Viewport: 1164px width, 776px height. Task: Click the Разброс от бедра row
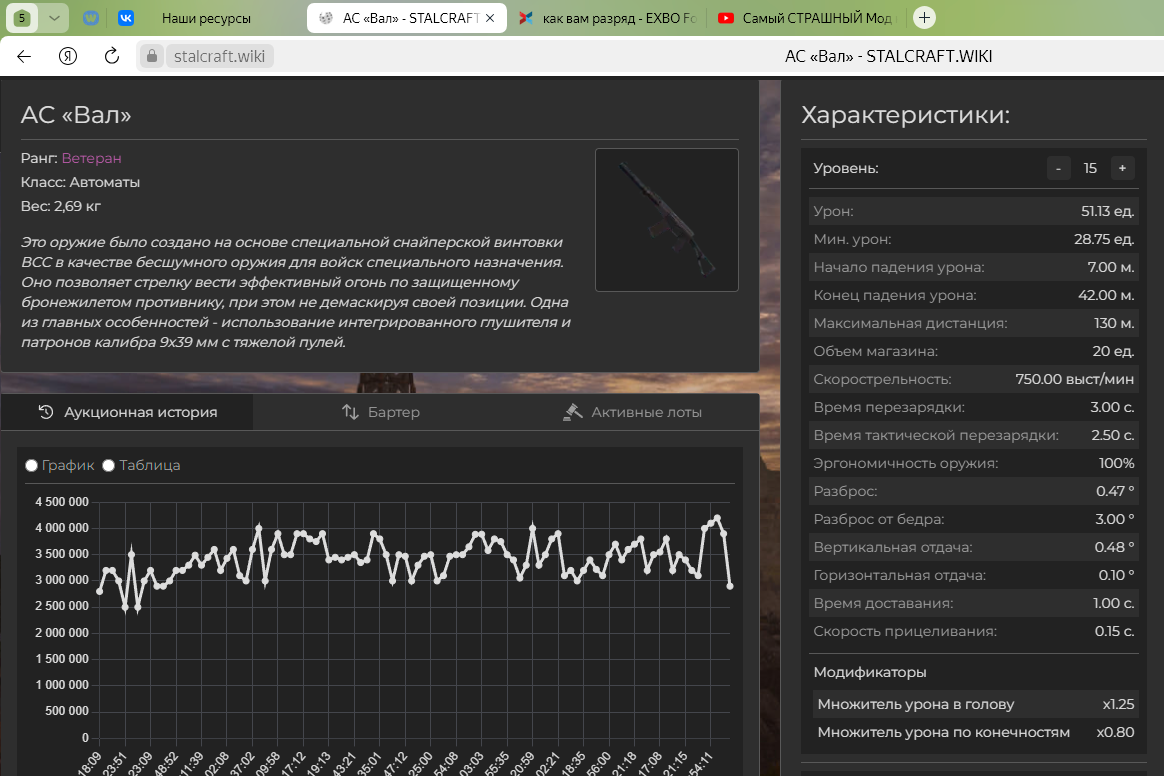pos(973,519)
